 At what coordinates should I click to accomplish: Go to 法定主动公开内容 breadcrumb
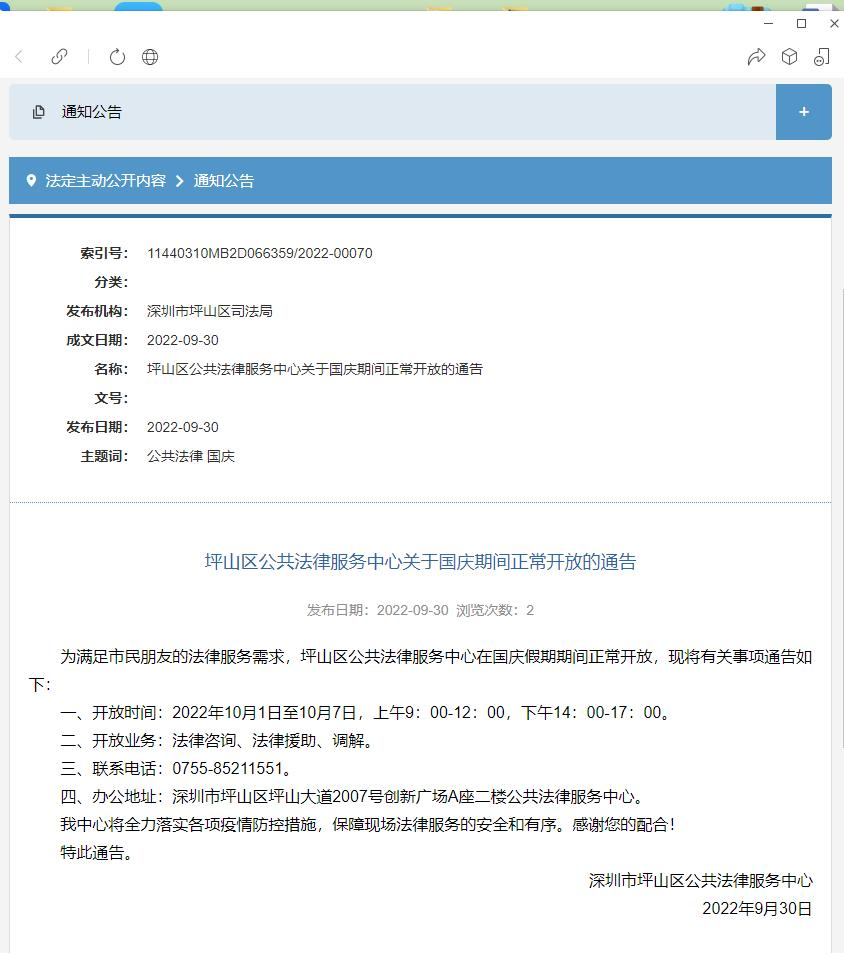106,180
